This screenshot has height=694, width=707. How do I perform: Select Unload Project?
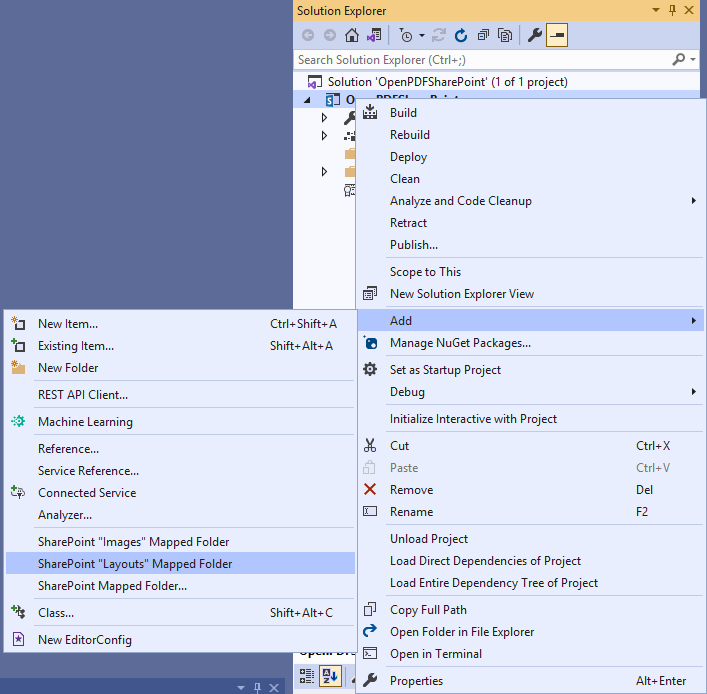click(x=530, y=539)
